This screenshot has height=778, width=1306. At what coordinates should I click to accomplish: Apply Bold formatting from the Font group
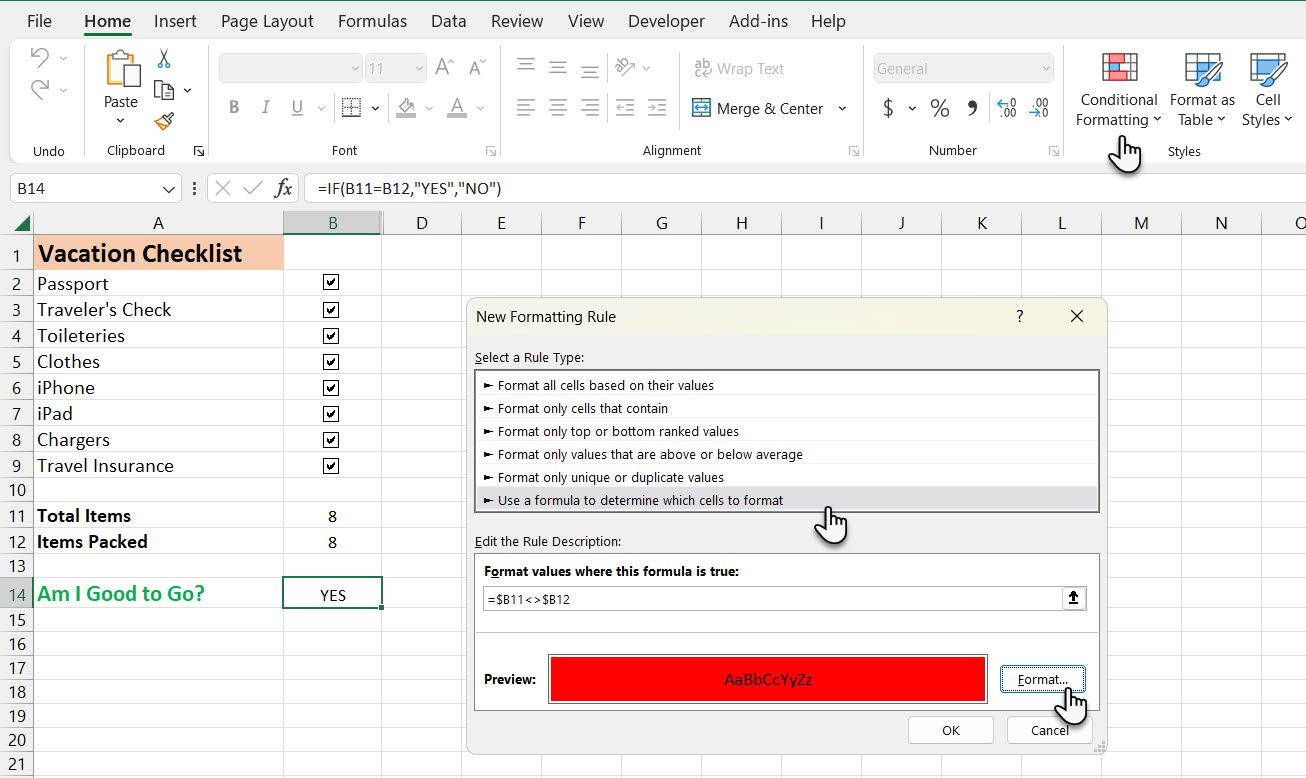[x=234, y=108]
